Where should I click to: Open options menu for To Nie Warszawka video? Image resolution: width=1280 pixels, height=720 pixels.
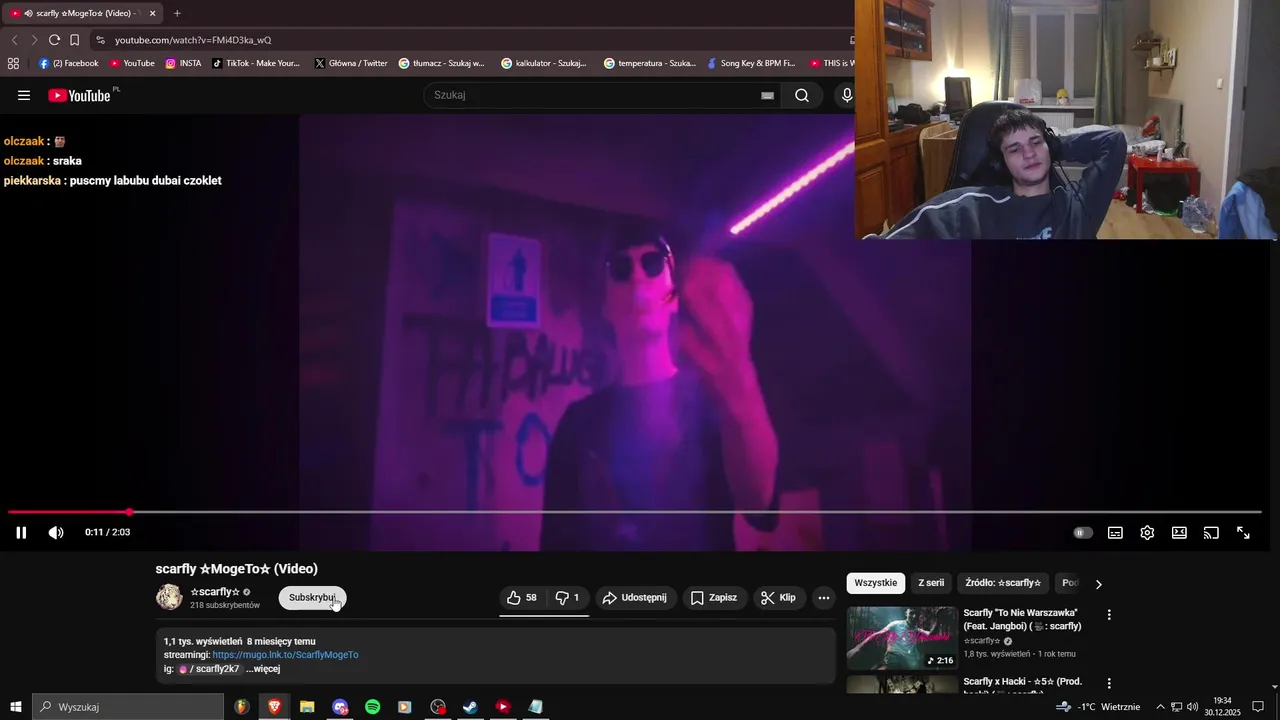1108,614
